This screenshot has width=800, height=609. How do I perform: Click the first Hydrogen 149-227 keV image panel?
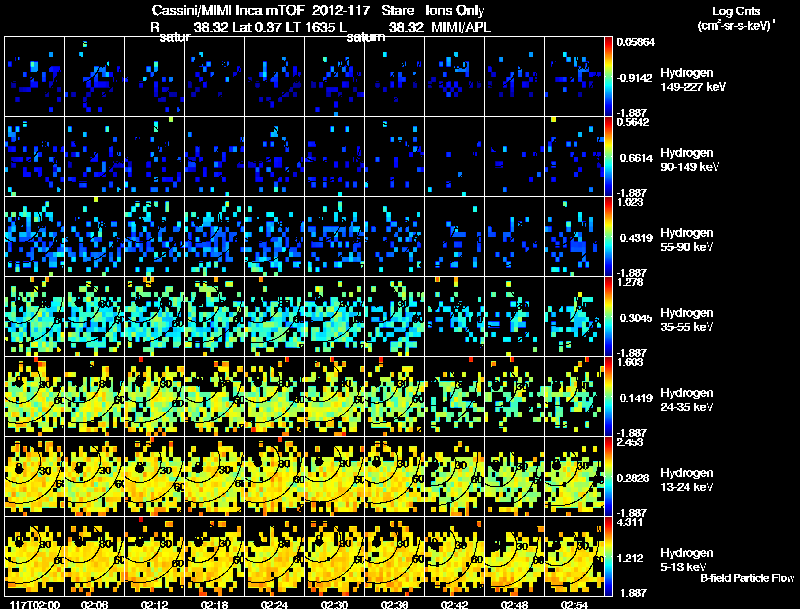[x=34, y=76]
